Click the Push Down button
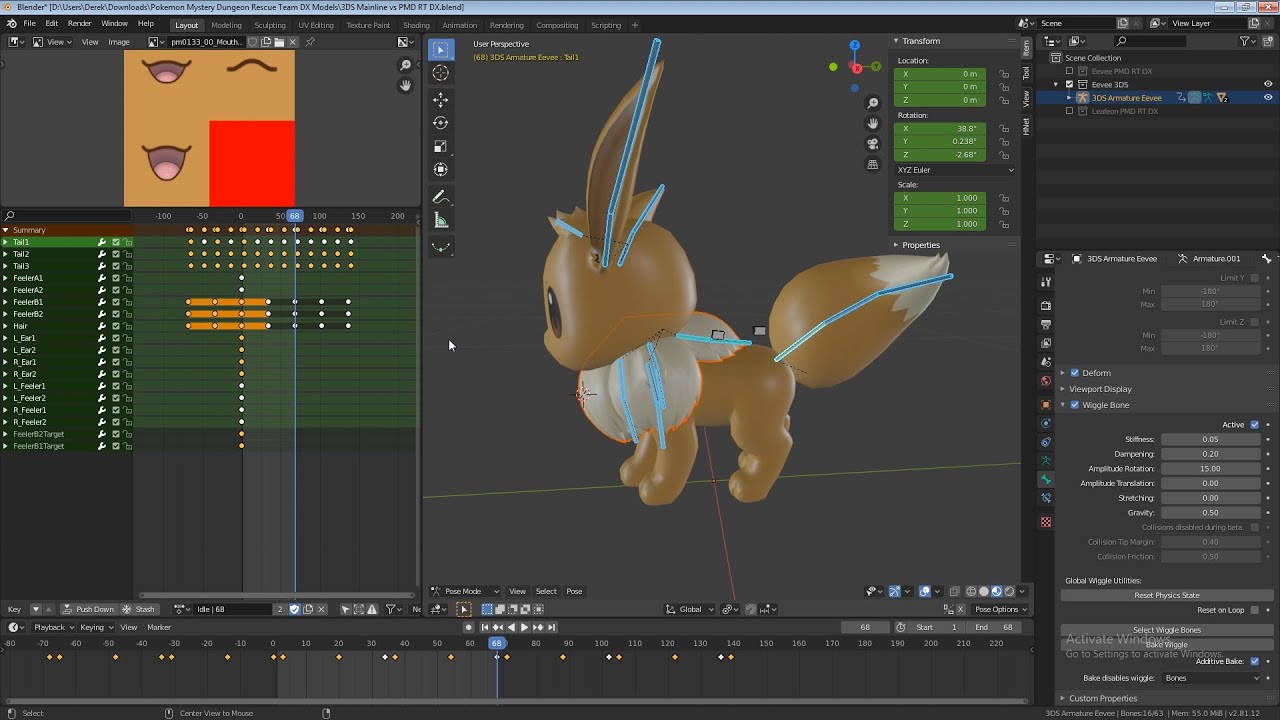This screenshot has width=1280, height=720. coord(89,609)
